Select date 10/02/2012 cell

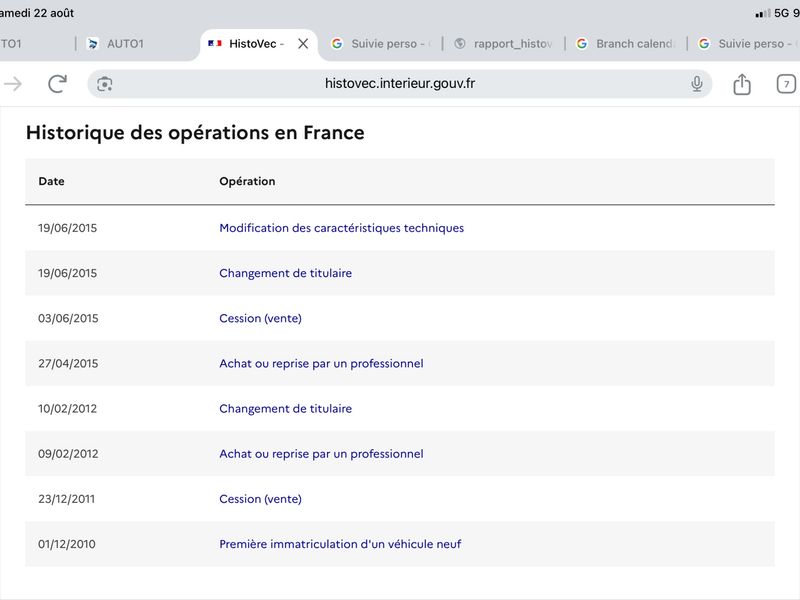(67, 409)
